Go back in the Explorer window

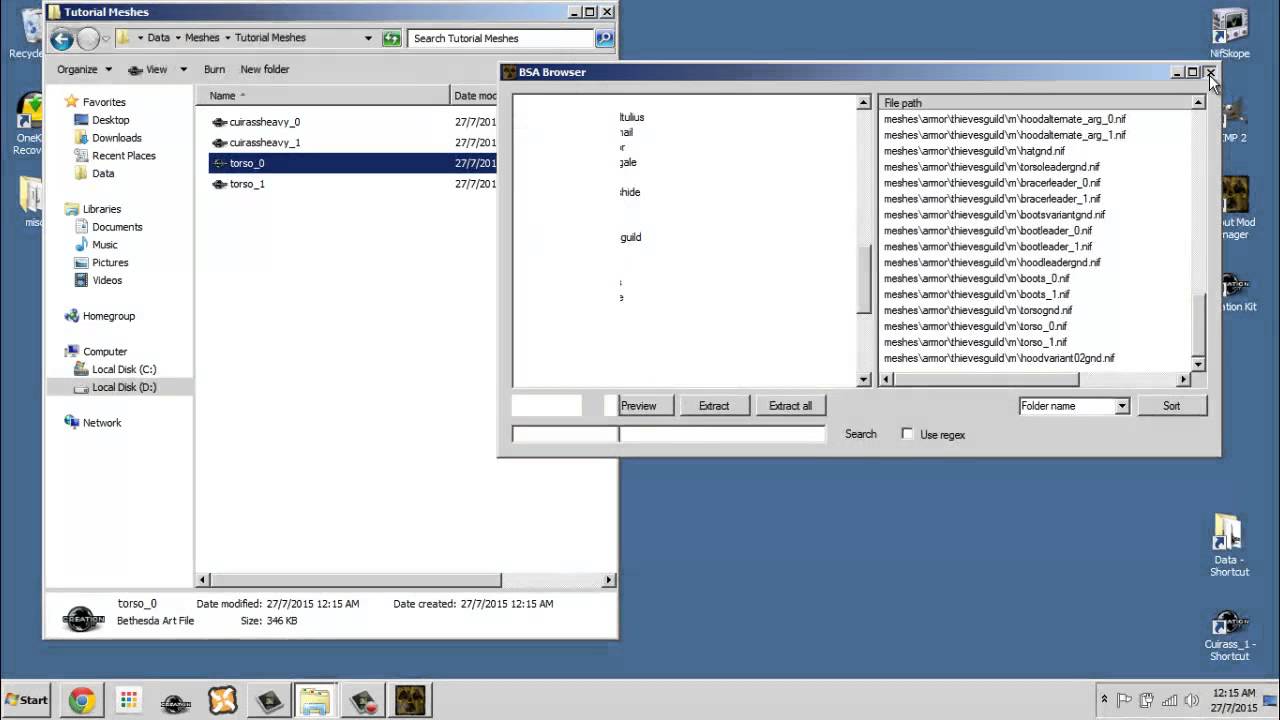coord(62,39)
